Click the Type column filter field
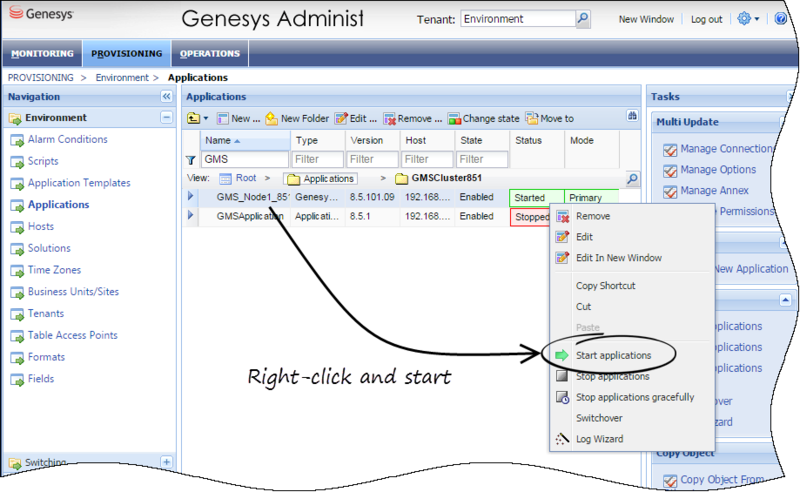800x492 pixels. coord(317,159)
